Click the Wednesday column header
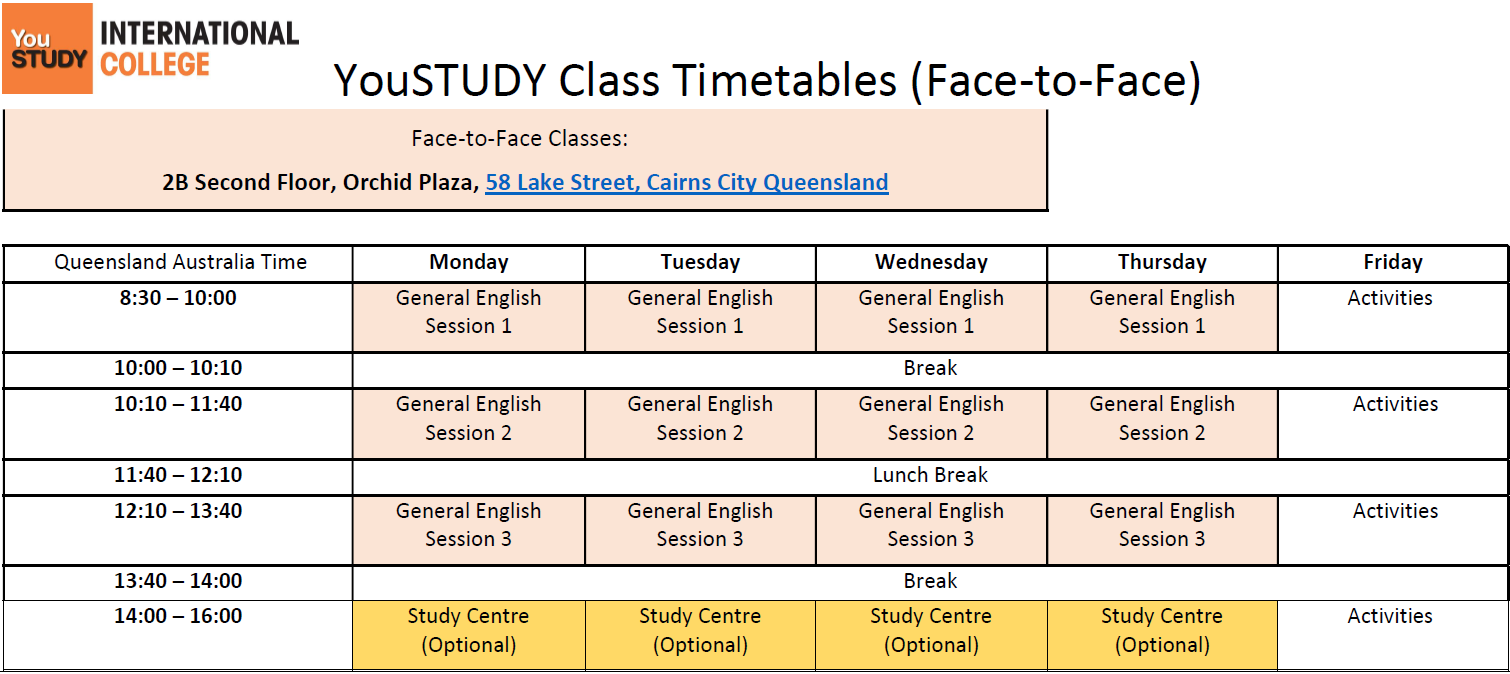 click(931, 263)
